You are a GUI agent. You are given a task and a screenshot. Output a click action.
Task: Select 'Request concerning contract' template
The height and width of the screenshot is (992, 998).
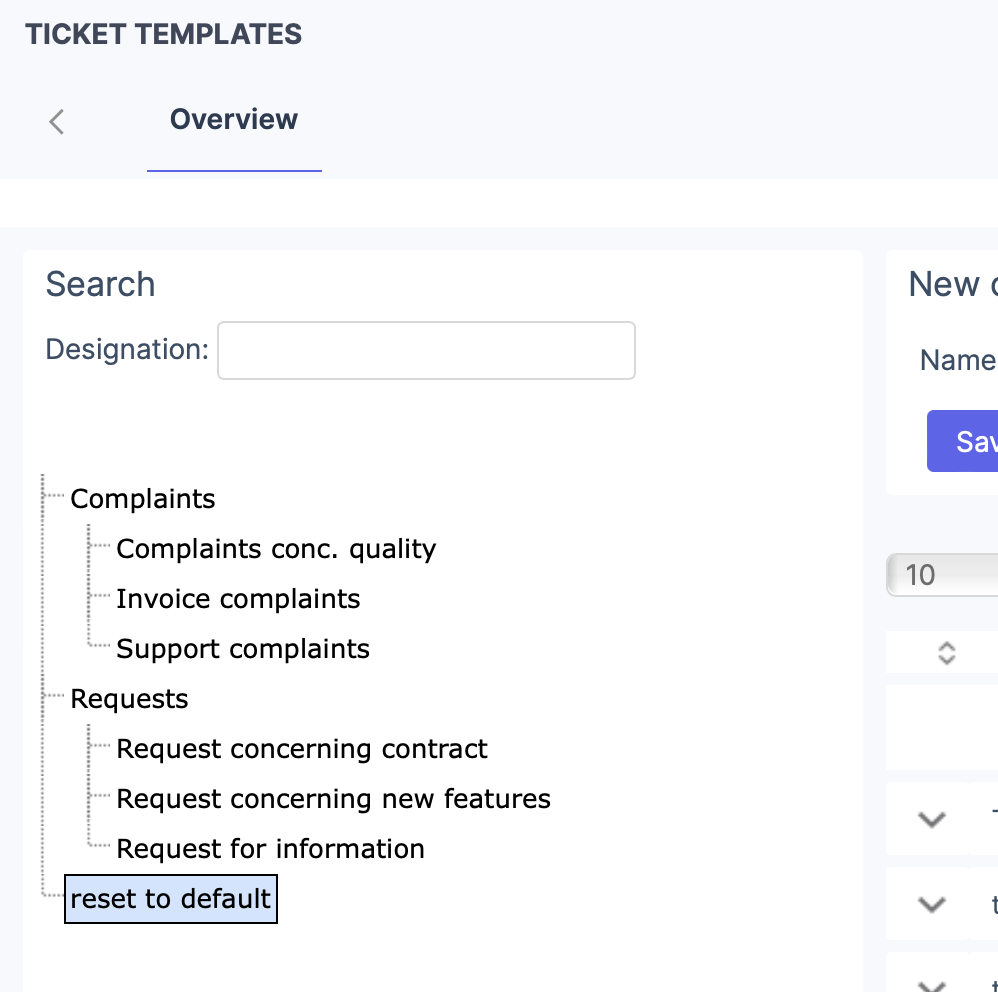301,748
